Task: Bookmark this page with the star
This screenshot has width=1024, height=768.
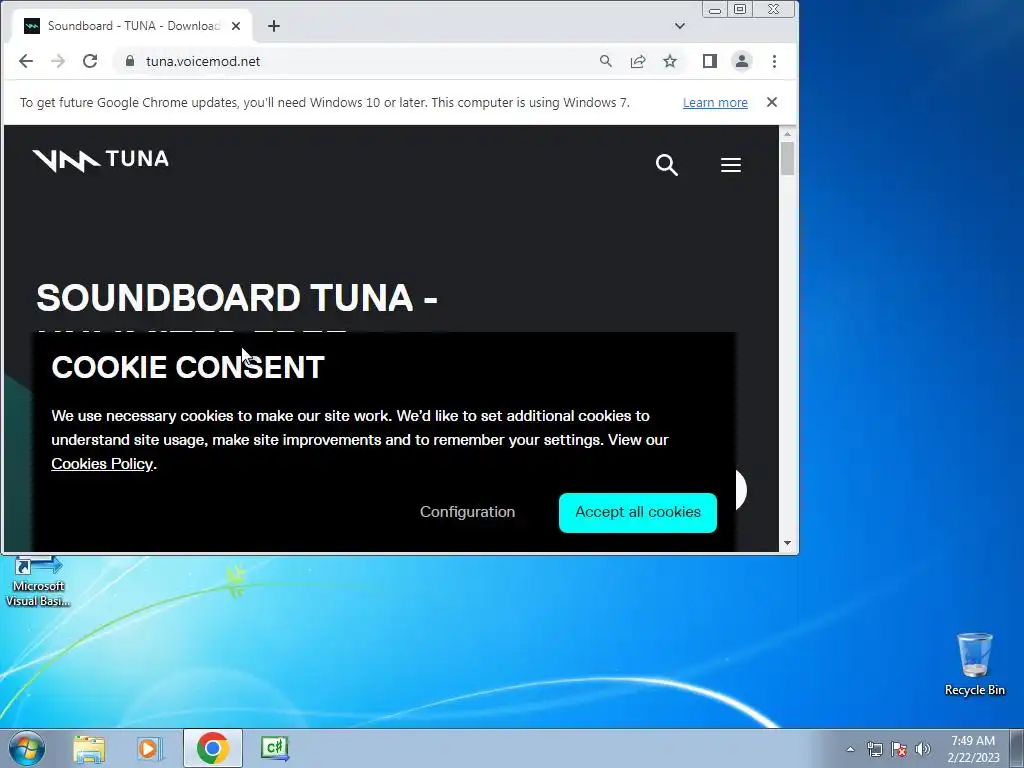Action: click(670, 61)
